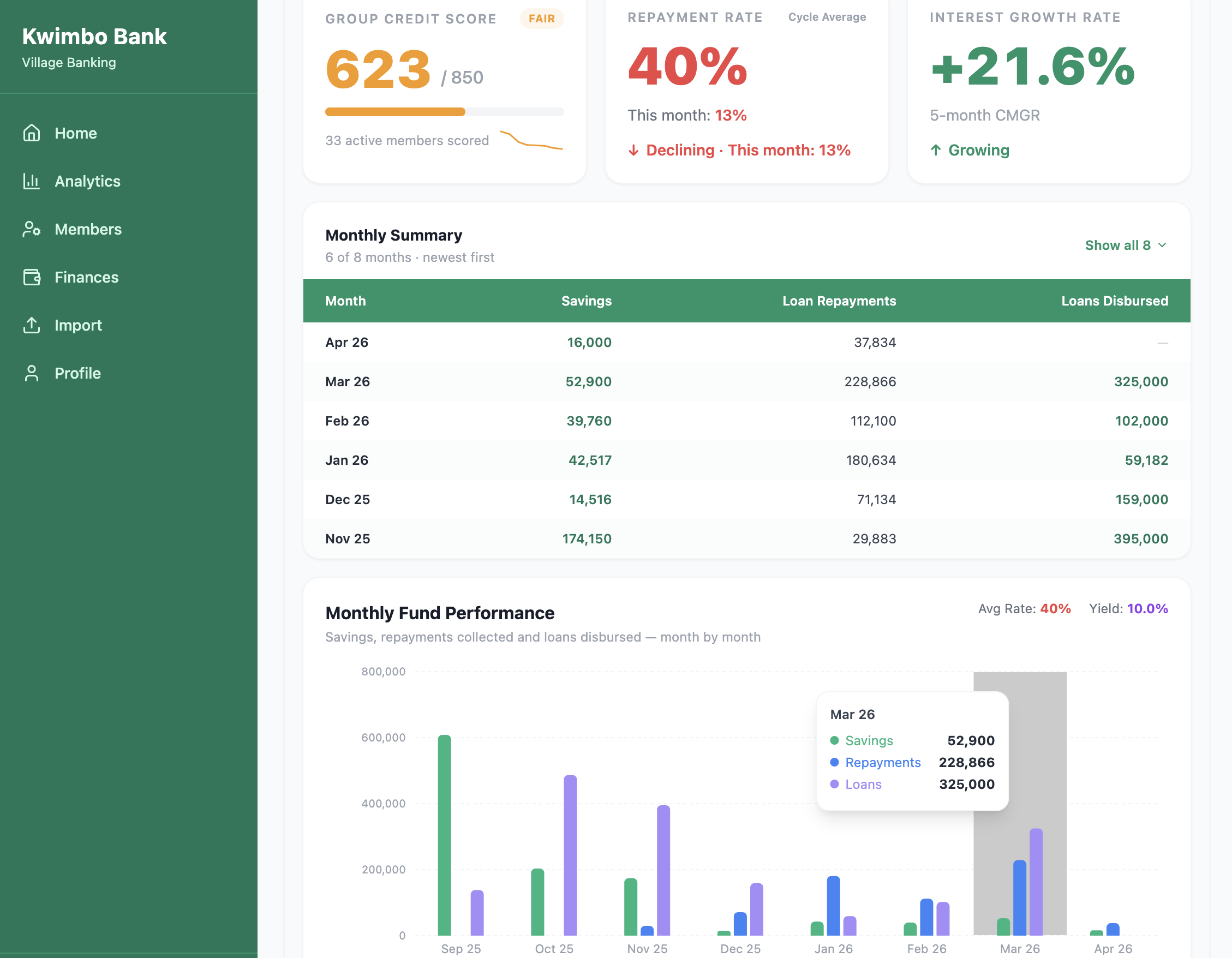Select the Dec 25 table row
Screen dimensions: 1232x958
coord(747,500)
